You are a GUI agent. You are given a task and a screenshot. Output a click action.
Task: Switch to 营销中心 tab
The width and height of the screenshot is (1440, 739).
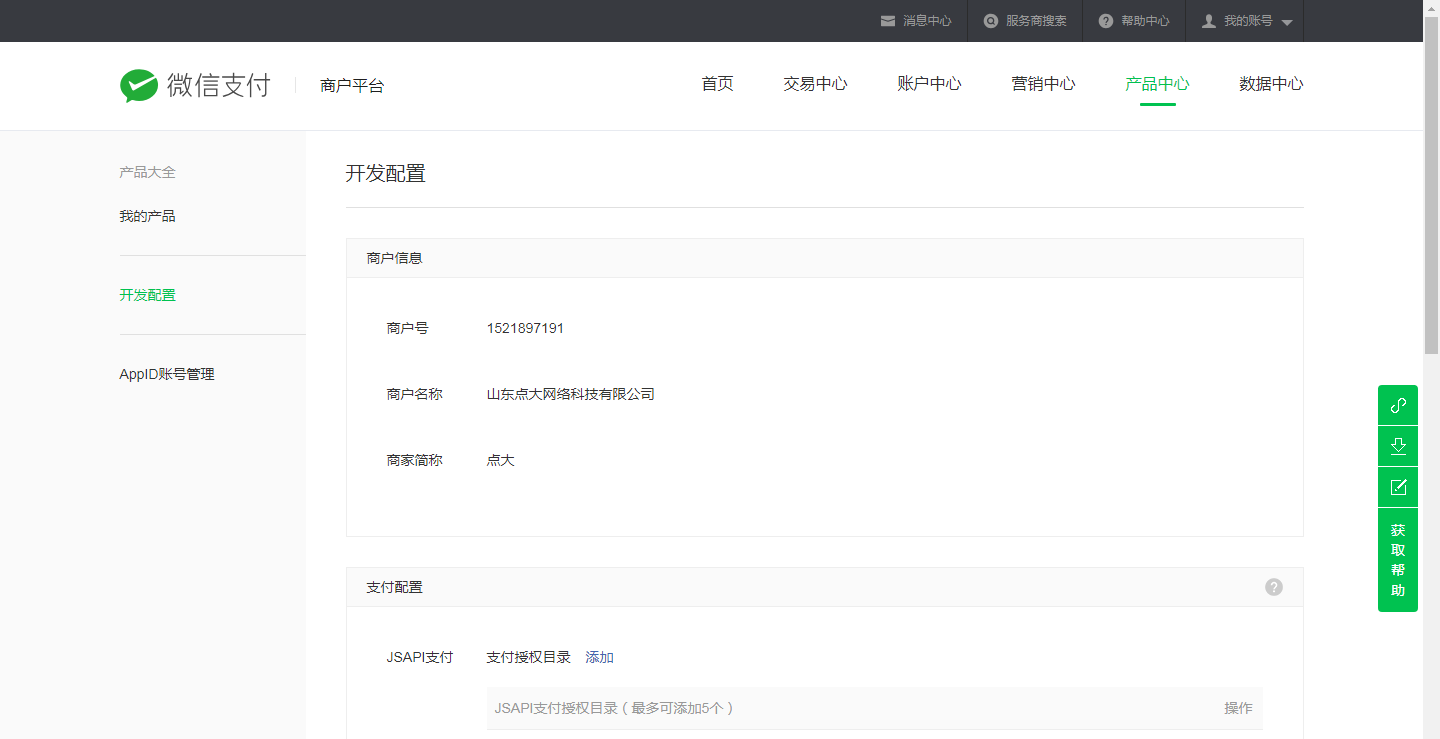[x=1043, y=84]
